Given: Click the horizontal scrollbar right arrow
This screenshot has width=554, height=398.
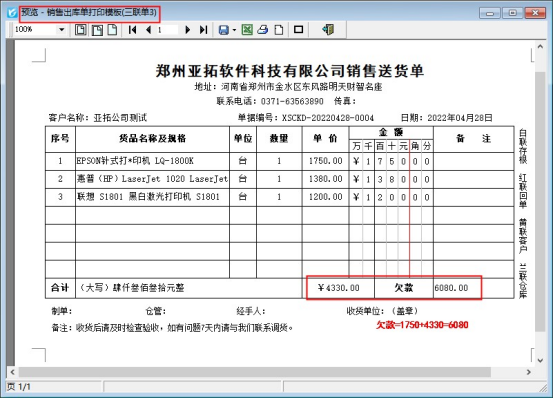Looking at the screenshot, I should click(529, 372).
